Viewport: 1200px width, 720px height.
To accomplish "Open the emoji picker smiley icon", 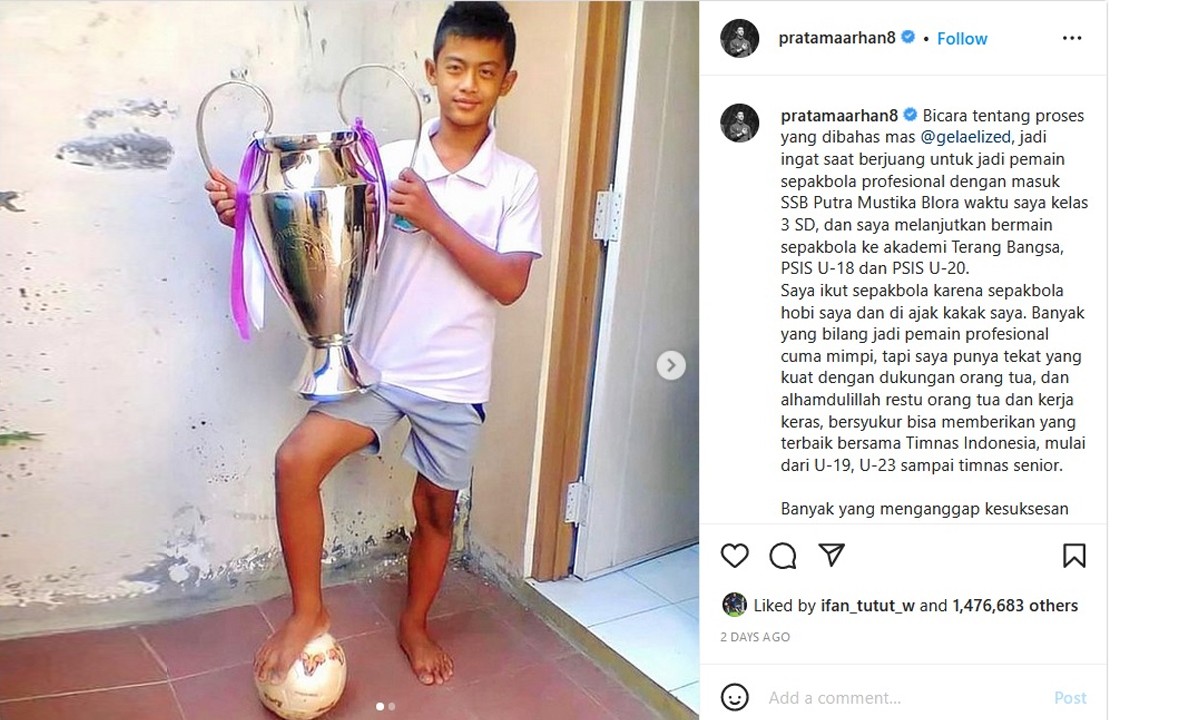I will point(735,697).
